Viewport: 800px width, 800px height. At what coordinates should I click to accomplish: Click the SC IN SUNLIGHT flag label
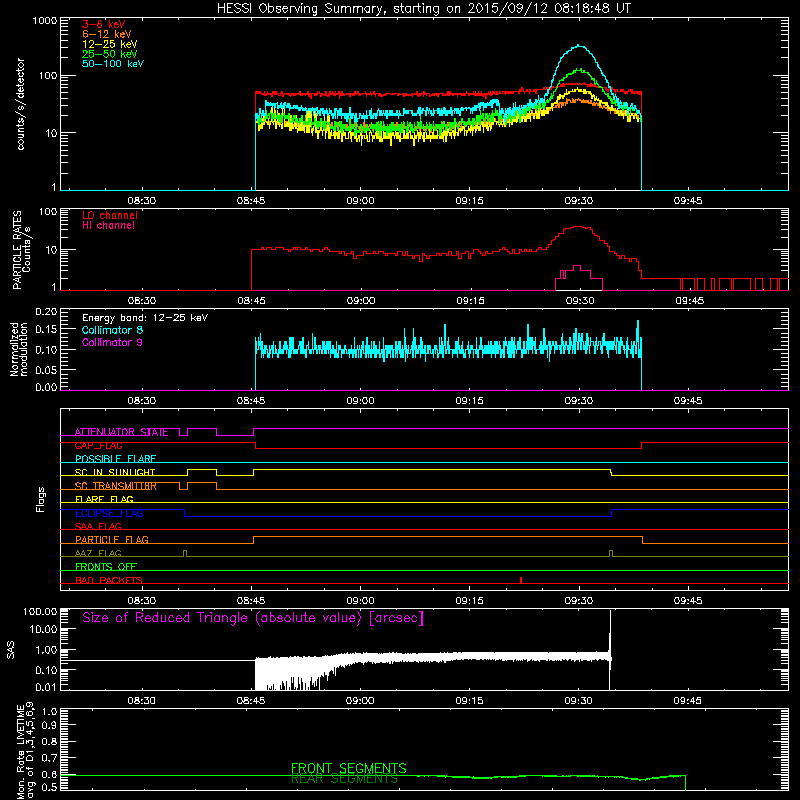115,472
